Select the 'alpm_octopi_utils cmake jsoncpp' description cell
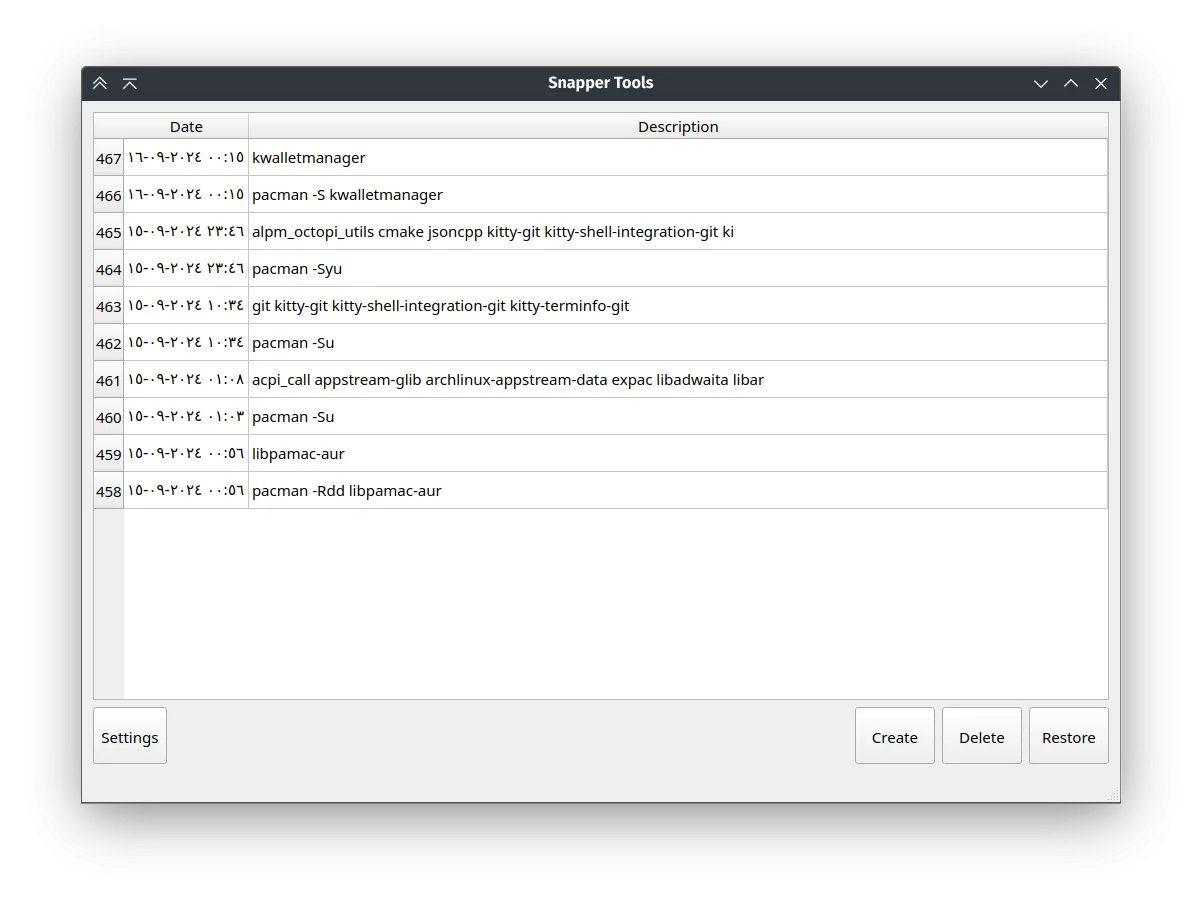Screen dimensions: 1204x901 pyautogui.click(x=678, y=232)
